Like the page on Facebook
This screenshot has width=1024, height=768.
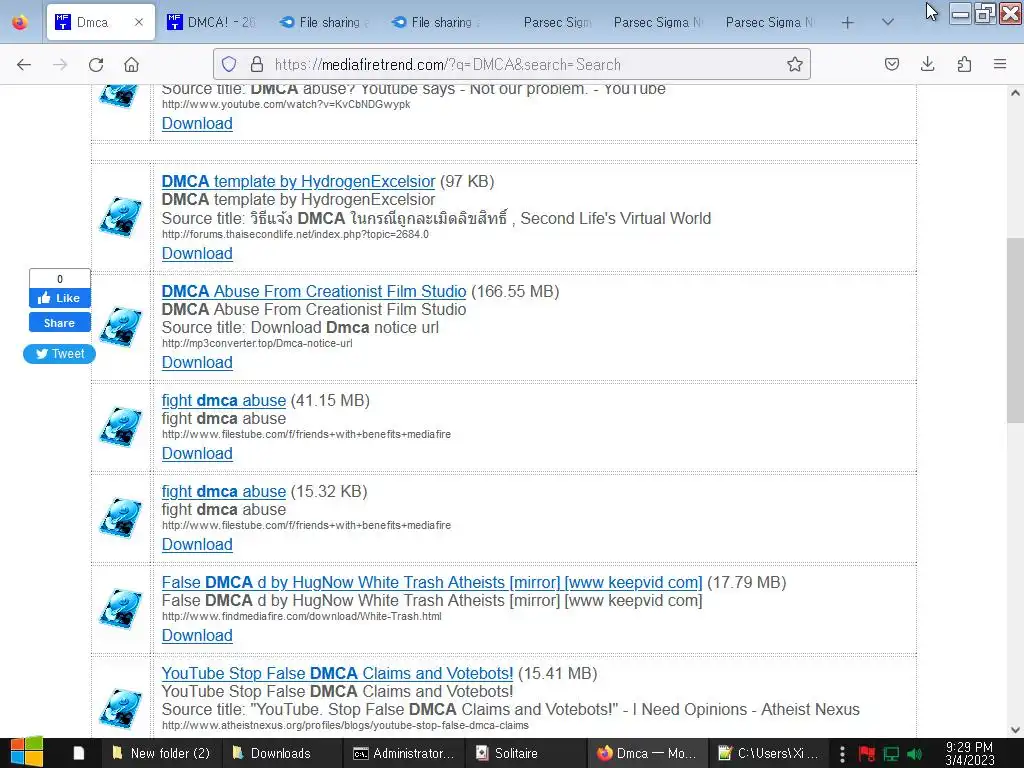click(59, 298)
